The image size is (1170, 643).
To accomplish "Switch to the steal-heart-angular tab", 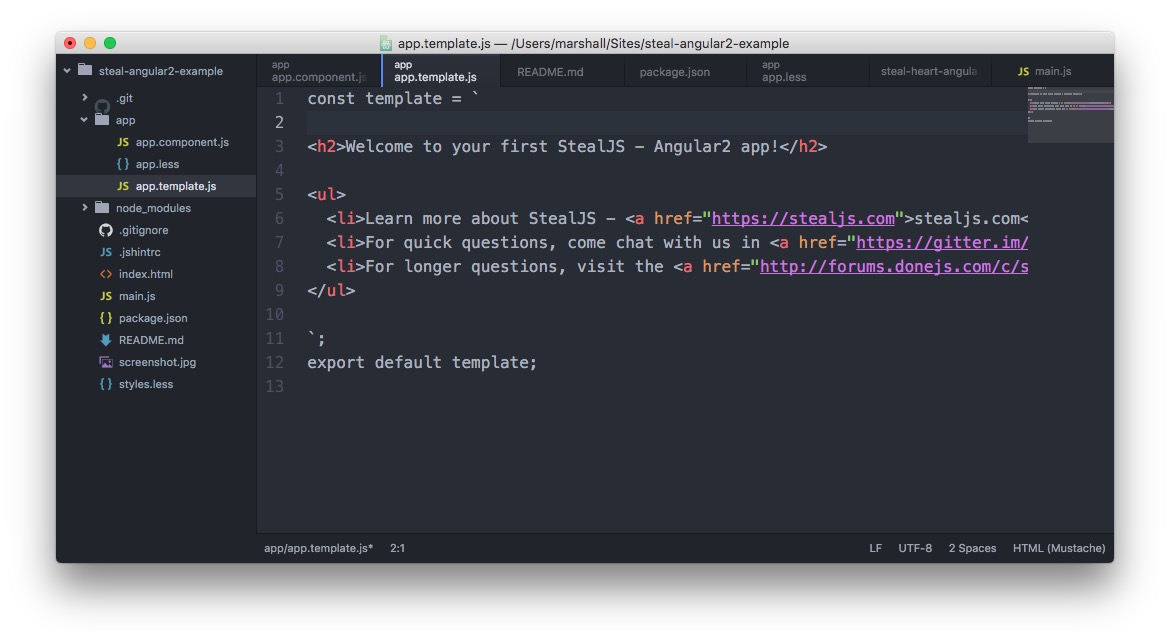I will tap(929, 71).
